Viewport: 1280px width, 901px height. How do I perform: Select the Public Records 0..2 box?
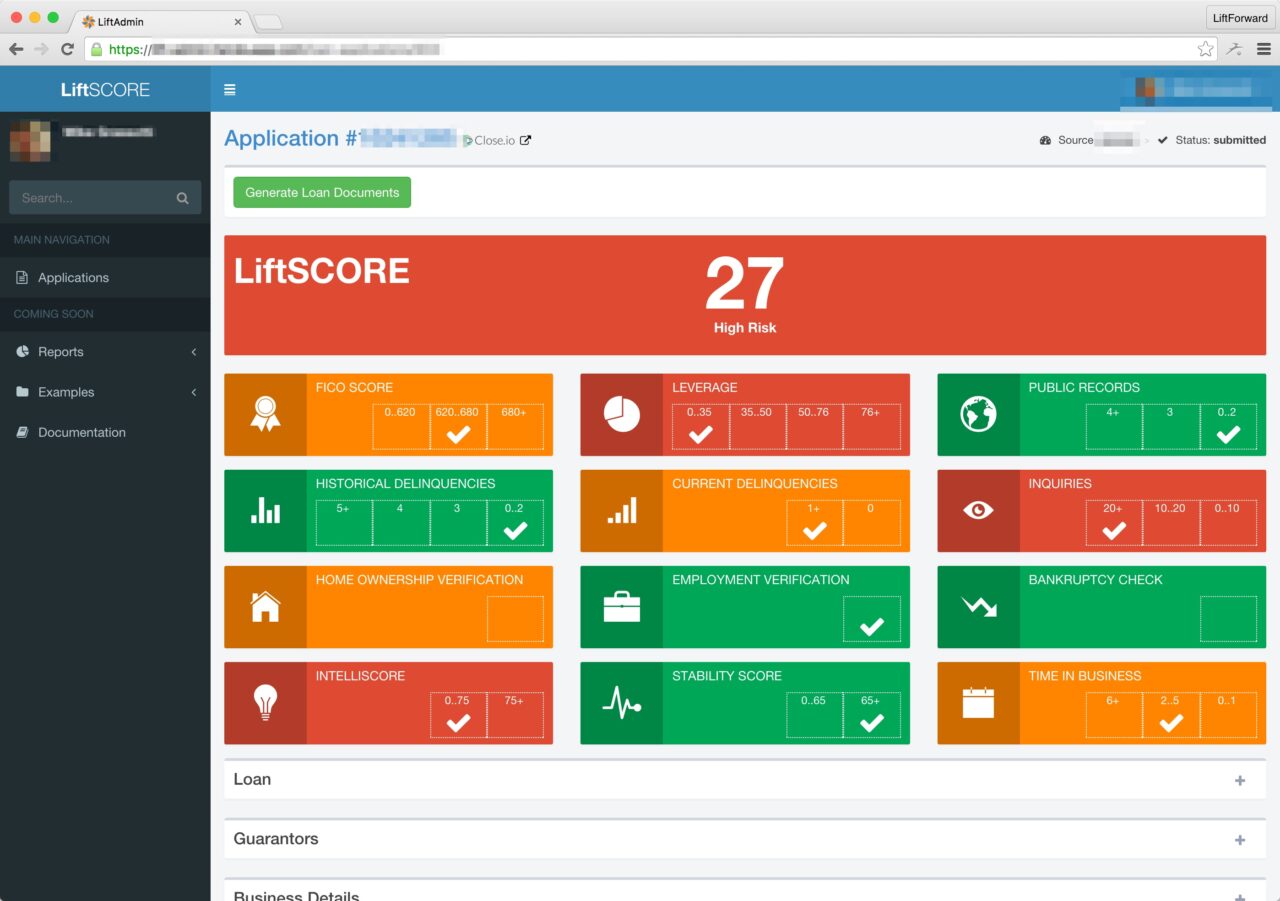point(1228,427)
